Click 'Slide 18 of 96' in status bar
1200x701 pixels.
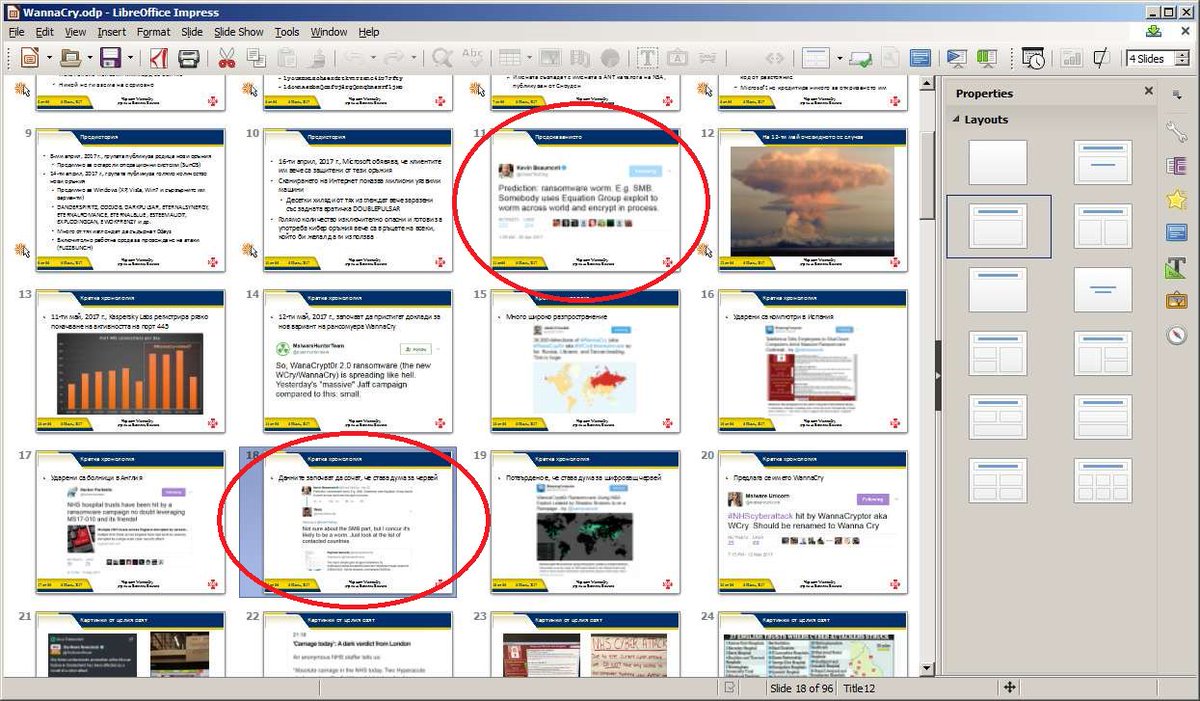click(802, 689)
